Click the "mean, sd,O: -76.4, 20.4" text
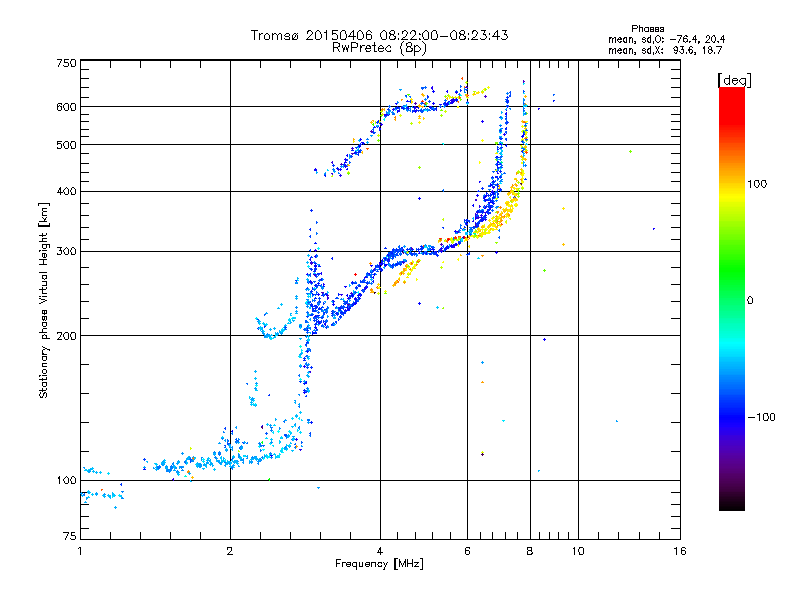This screenshot has height=600, width=800. click(666, 39)
